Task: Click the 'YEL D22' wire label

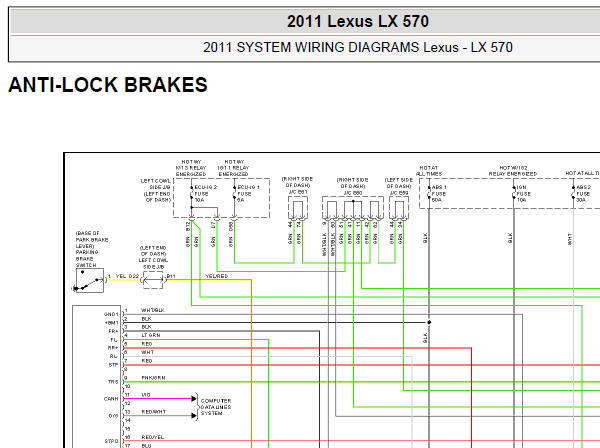Action: point(127,276)
